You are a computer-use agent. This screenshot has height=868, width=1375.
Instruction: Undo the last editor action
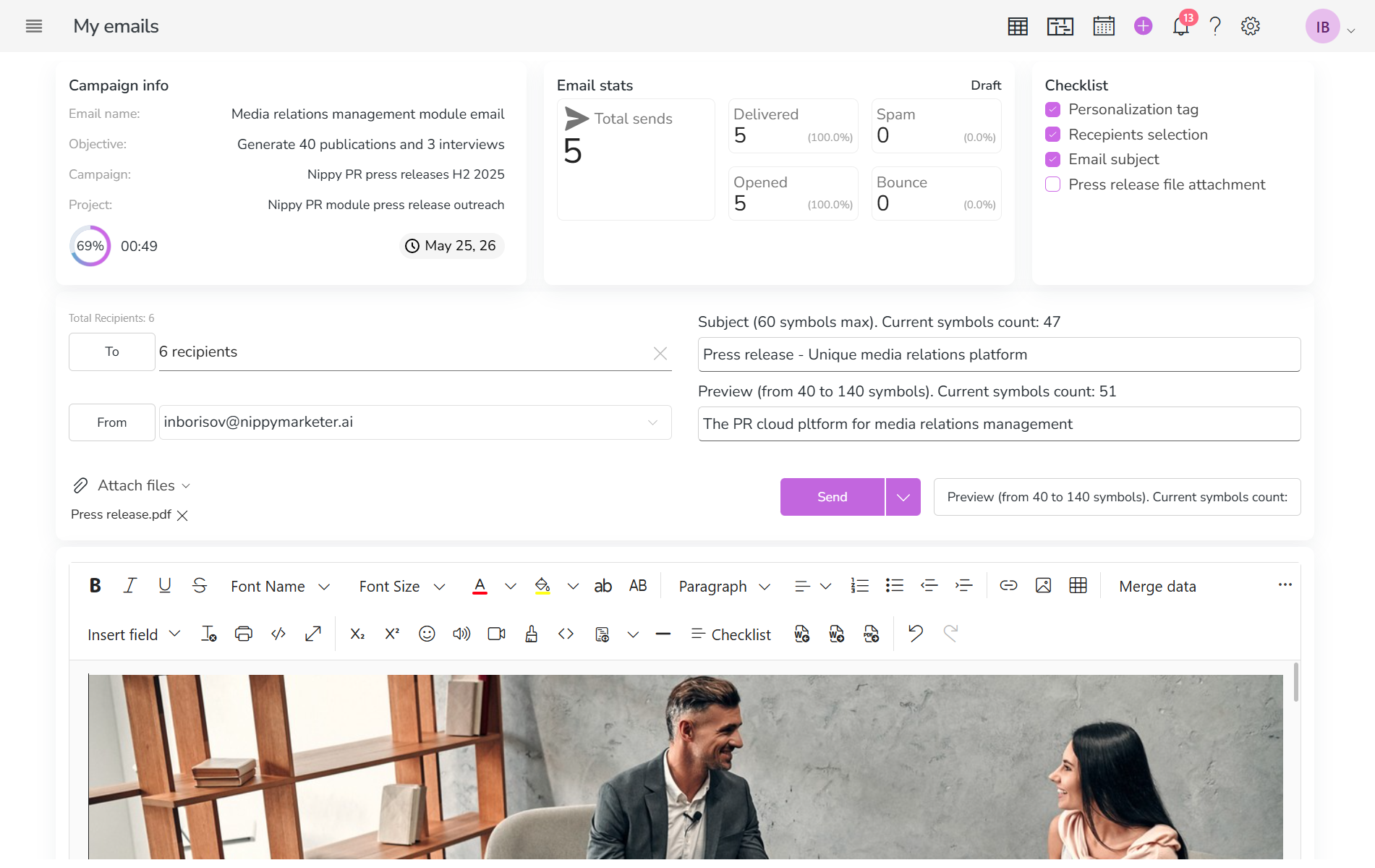tap(916, 634)
